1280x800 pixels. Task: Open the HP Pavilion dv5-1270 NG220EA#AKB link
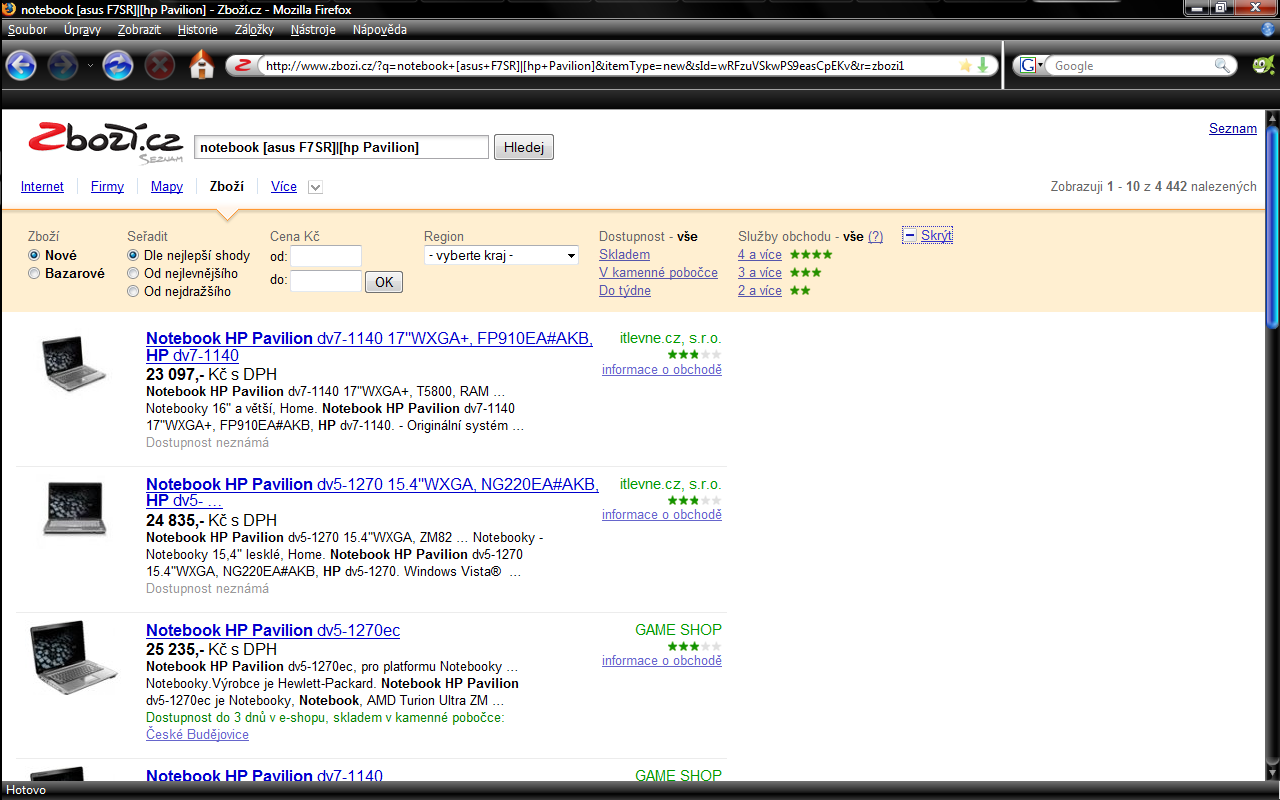(x=372, y=492)
